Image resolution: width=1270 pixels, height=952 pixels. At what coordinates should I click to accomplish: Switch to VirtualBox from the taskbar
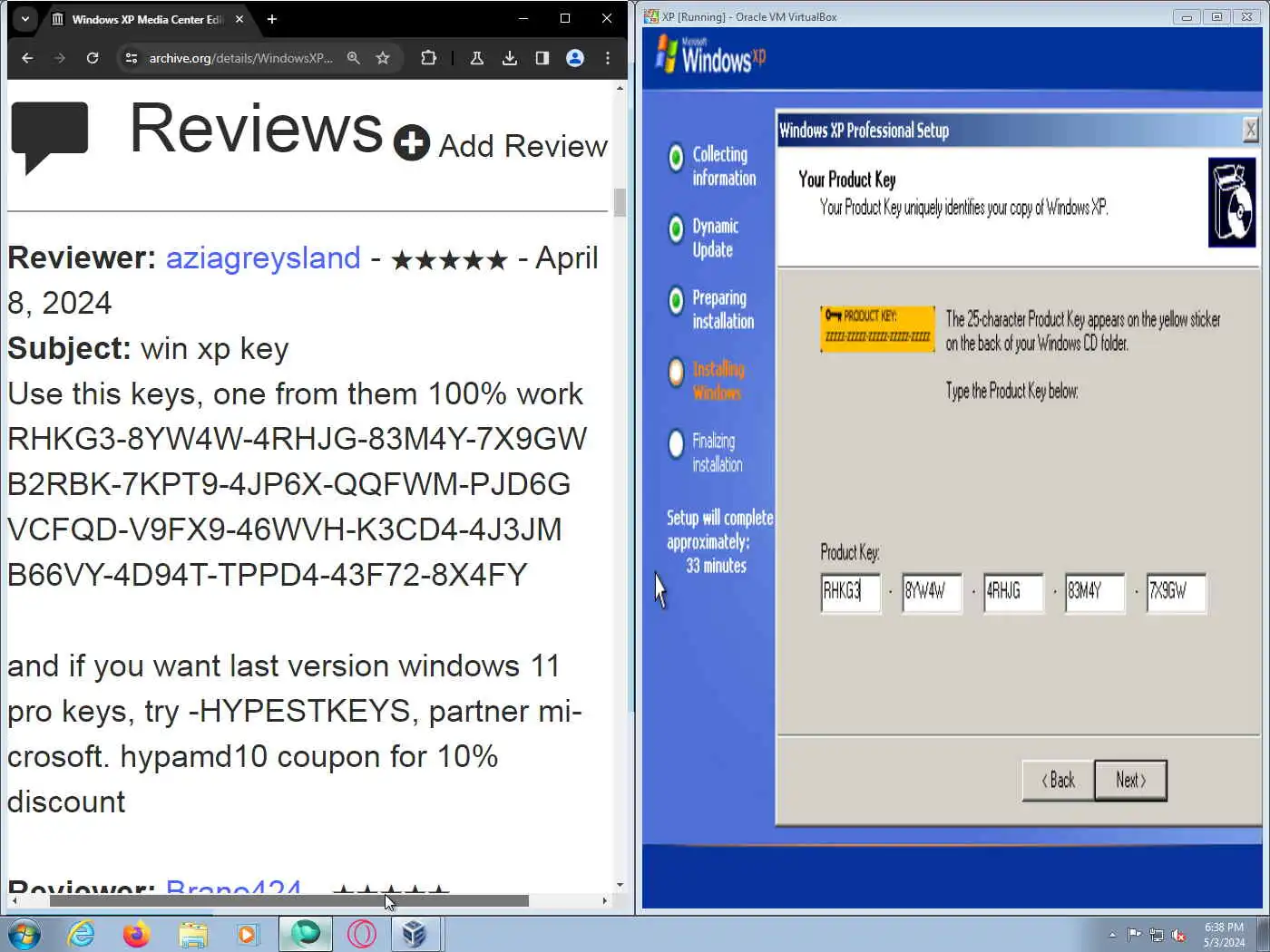(x=415, y=934)
